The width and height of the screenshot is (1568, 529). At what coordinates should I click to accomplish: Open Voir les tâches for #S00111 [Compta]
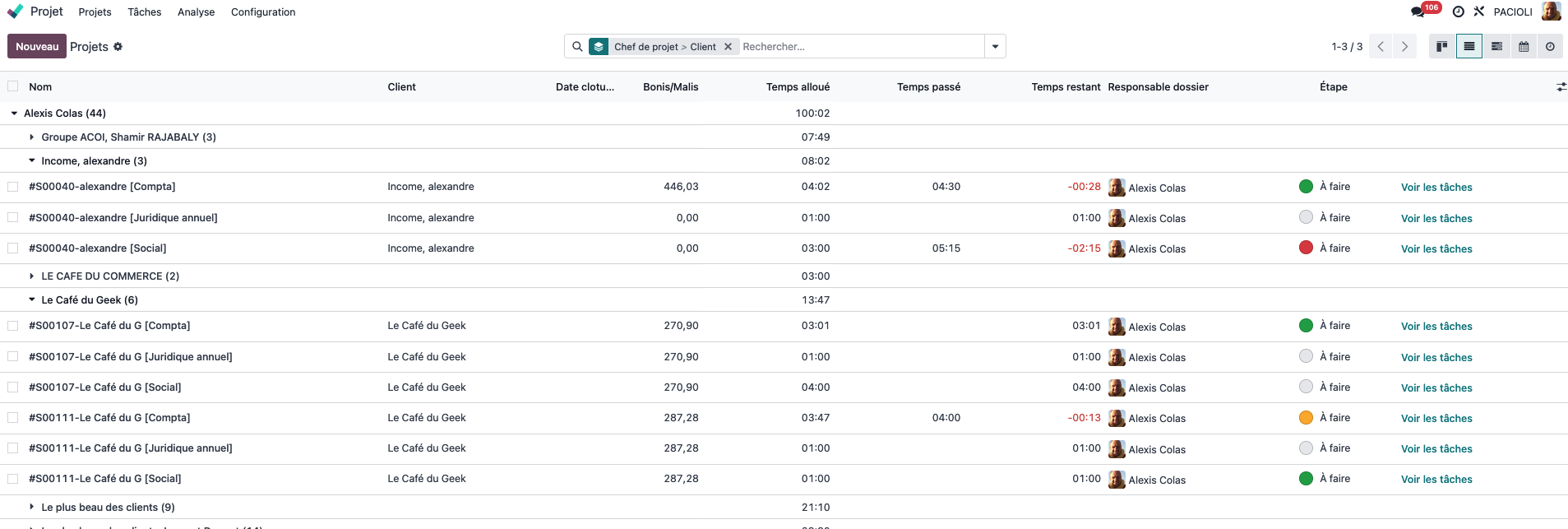coord(1436,419)
